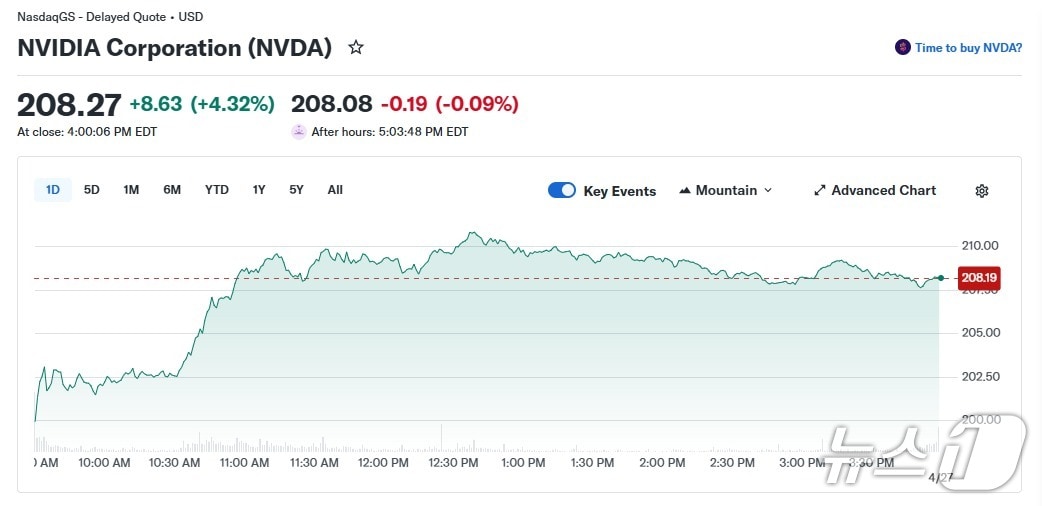Click the after-hours moon icon
The width and height of the screenshot is (1042, 506).
(299, 131)
